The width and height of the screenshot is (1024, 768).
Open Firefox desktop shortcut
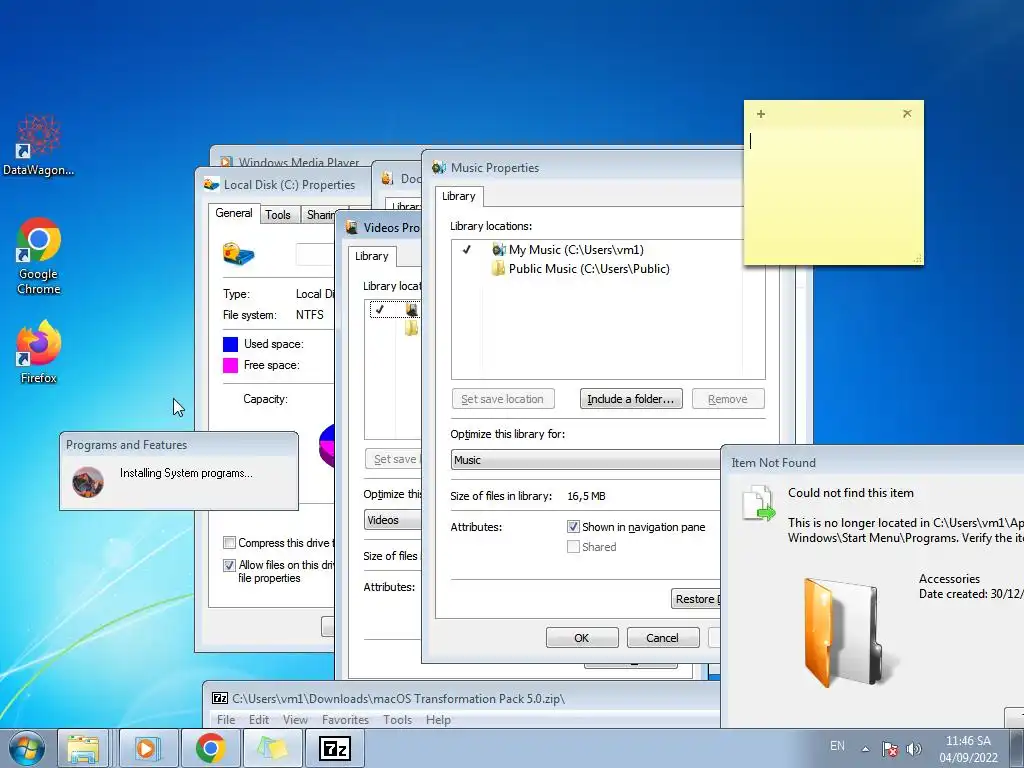click(39, 351)
